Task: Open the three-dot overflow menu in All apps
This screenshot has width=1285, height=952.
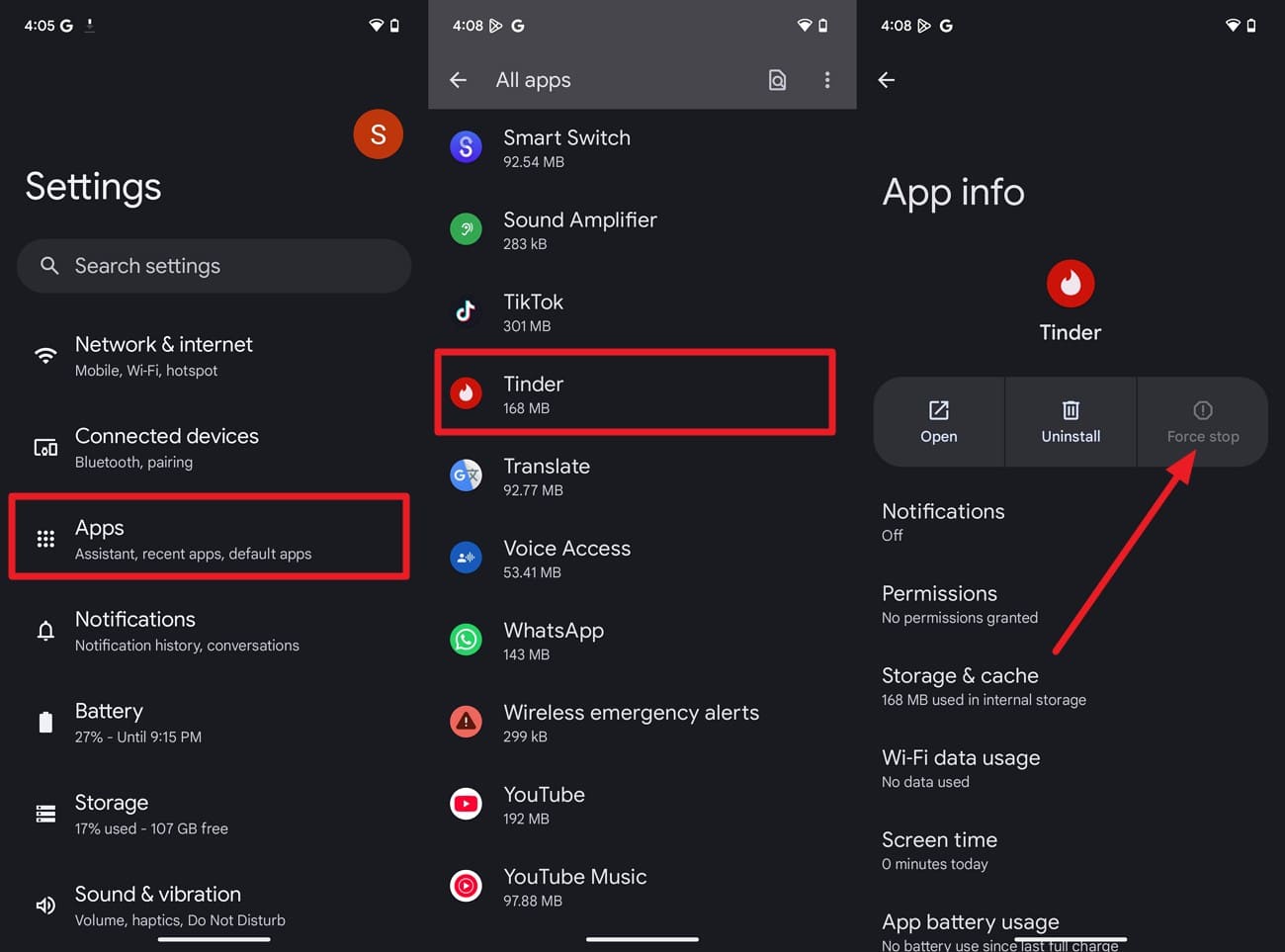Action: click(827, 80)
